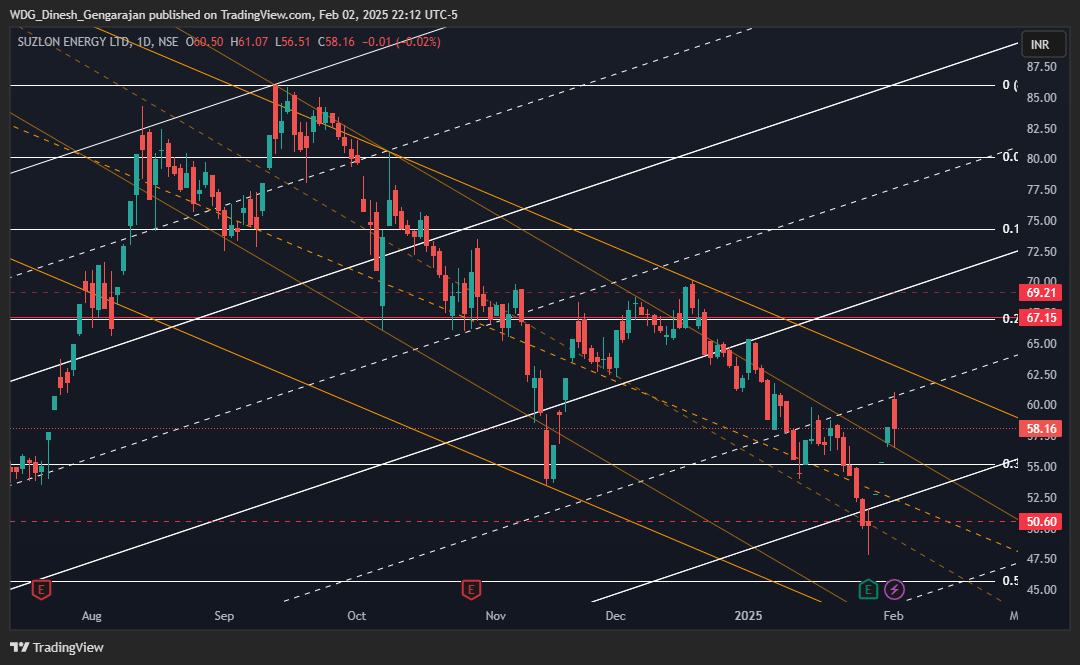Click the 69.21 red price label
The width and height of the screenshot is (1080, 665).
(1041, 293)
